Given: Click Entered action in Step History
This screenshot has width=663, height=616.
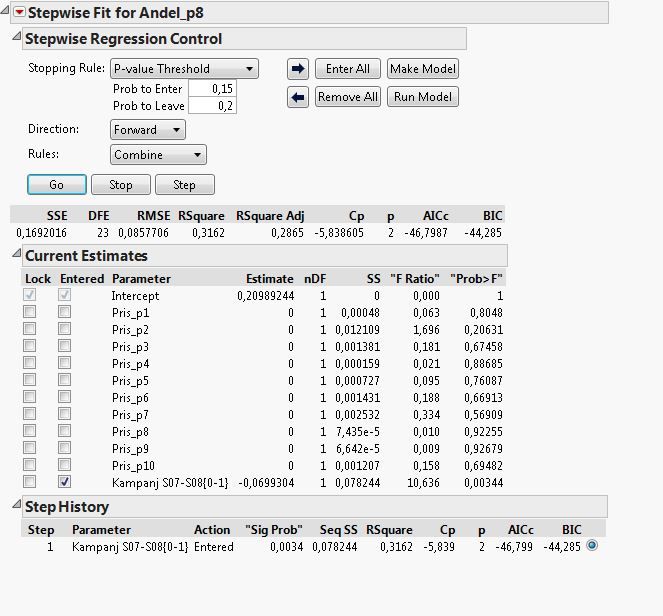Looking at the screenshot, I should coord(214,547).
